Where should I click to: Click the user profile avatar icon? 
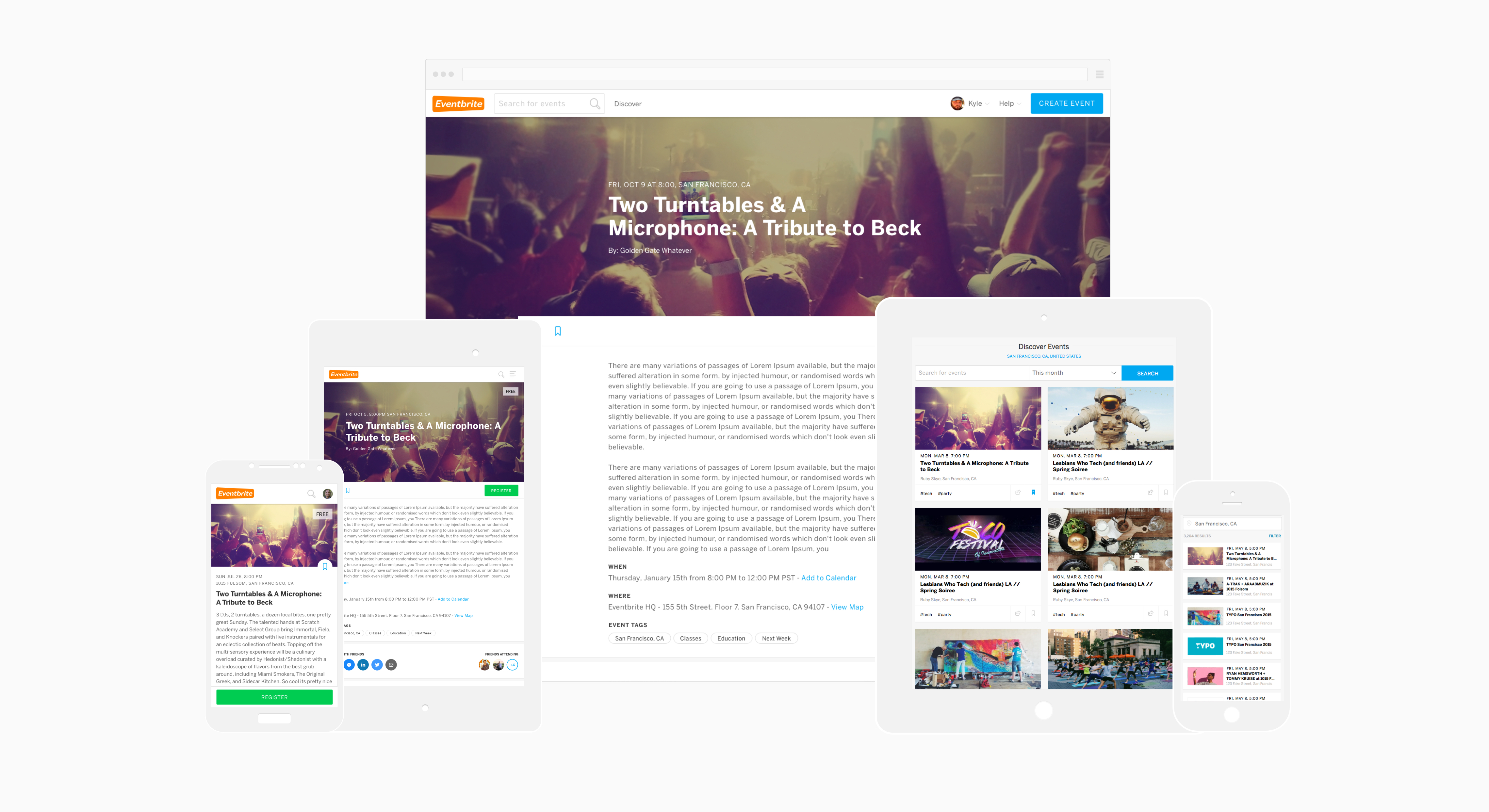(955, 103)
